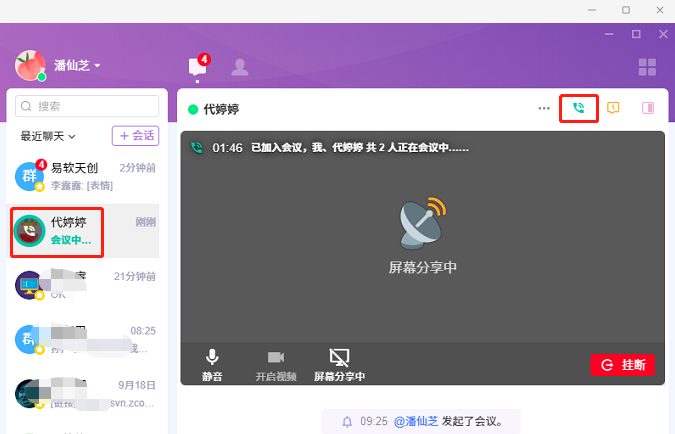Open the 易软天创 group chat

pos(86,176)
